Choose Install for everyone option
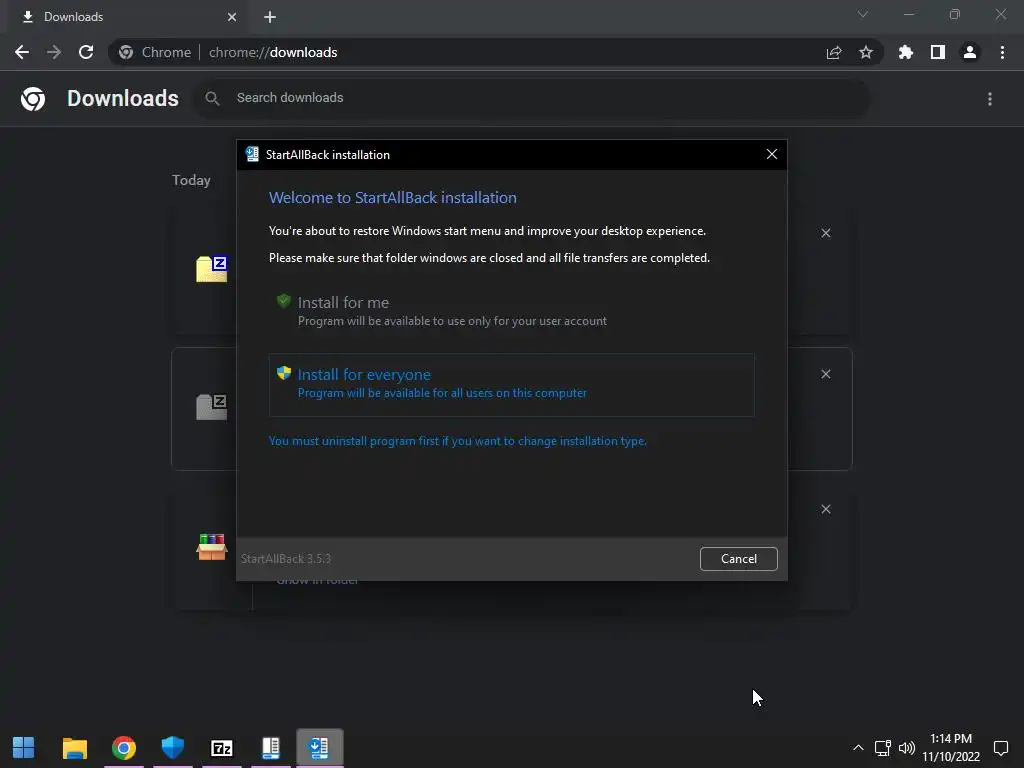This screenshot has width=1024, height=768. tap(511, 385)
